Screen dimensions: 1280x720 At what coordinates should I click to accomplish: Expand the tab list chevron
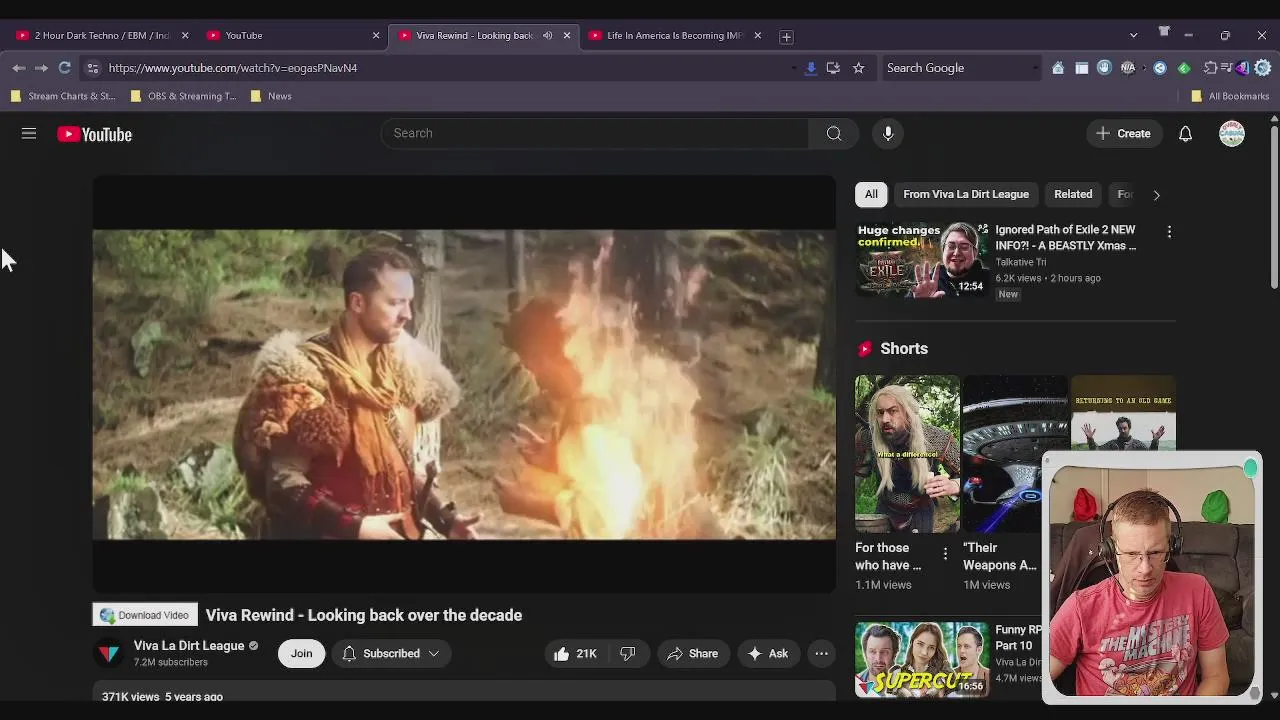click(1133, 36)
